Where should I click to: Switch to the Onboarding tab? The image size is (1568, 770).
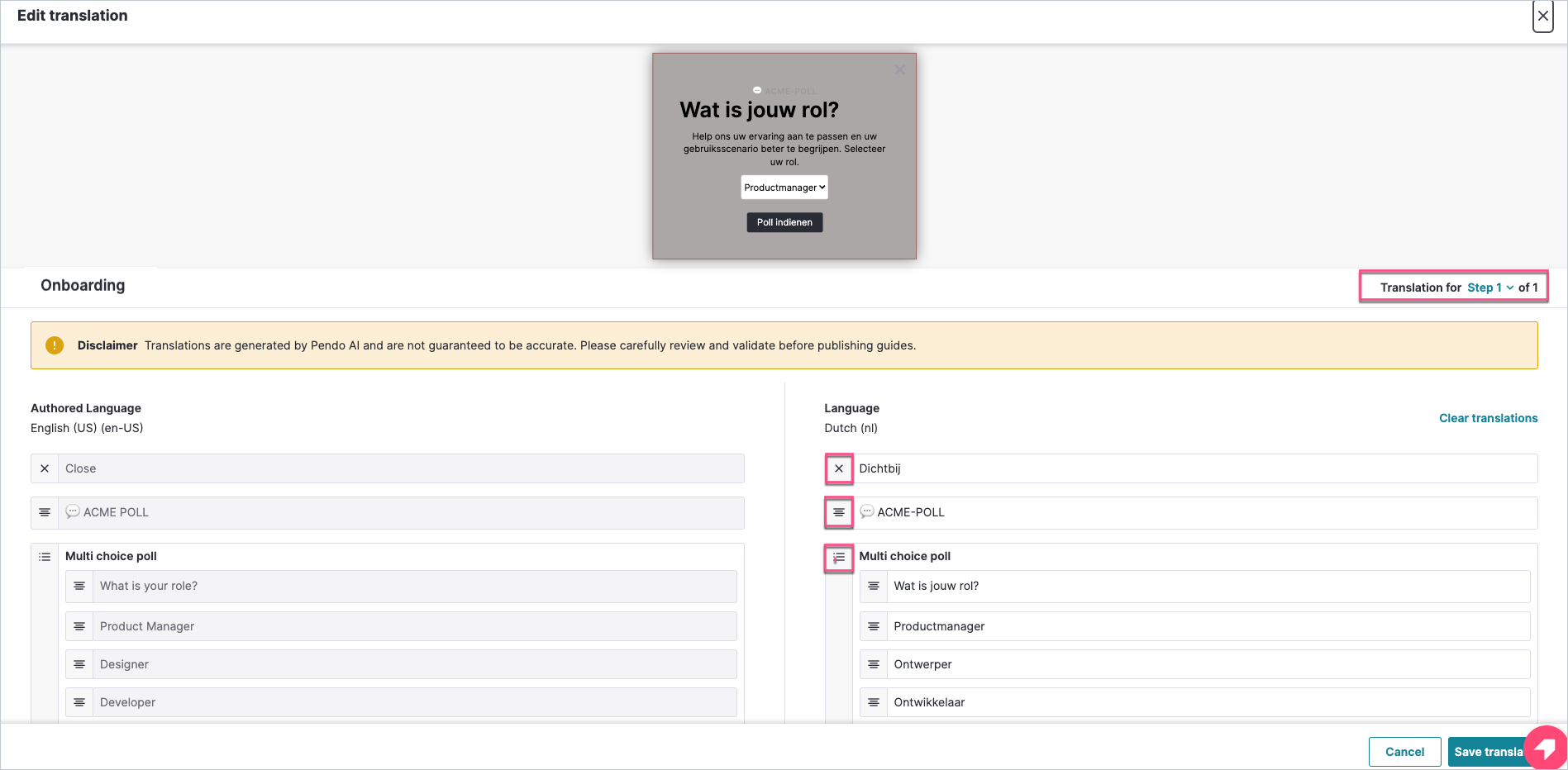(x=83, y=285)
